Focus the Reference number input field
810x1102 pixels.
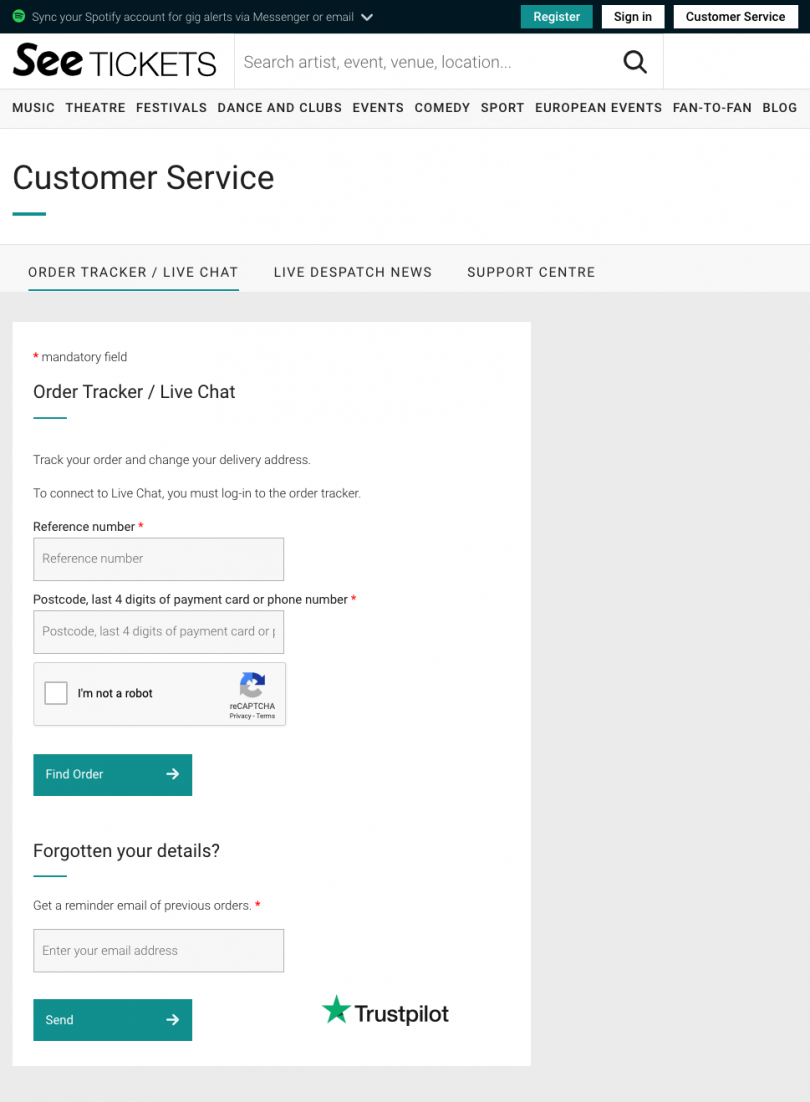tap(159, 559)
